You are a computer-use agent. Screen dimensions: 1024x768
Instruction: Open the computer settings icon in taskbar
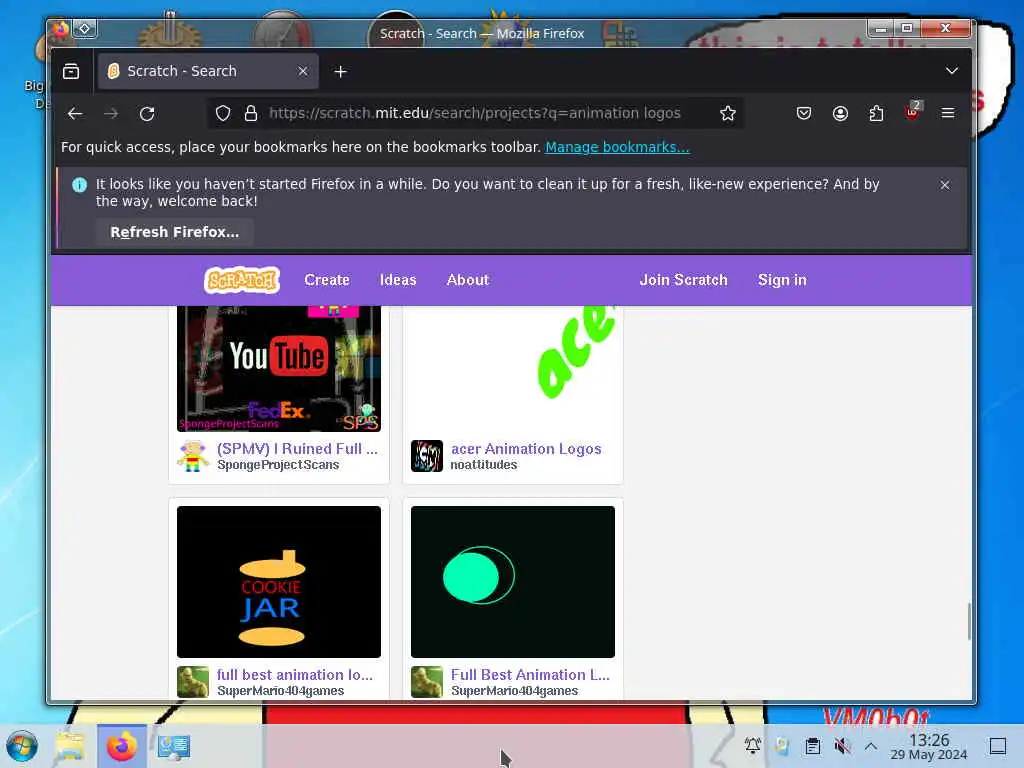pos(174,746)
